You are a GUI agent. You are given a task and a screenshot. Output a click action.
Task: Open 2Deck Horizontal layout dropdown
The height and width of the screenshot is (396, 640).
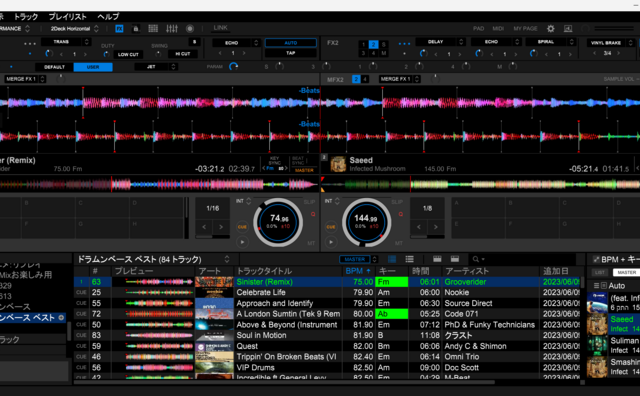(x=74, y=29)
